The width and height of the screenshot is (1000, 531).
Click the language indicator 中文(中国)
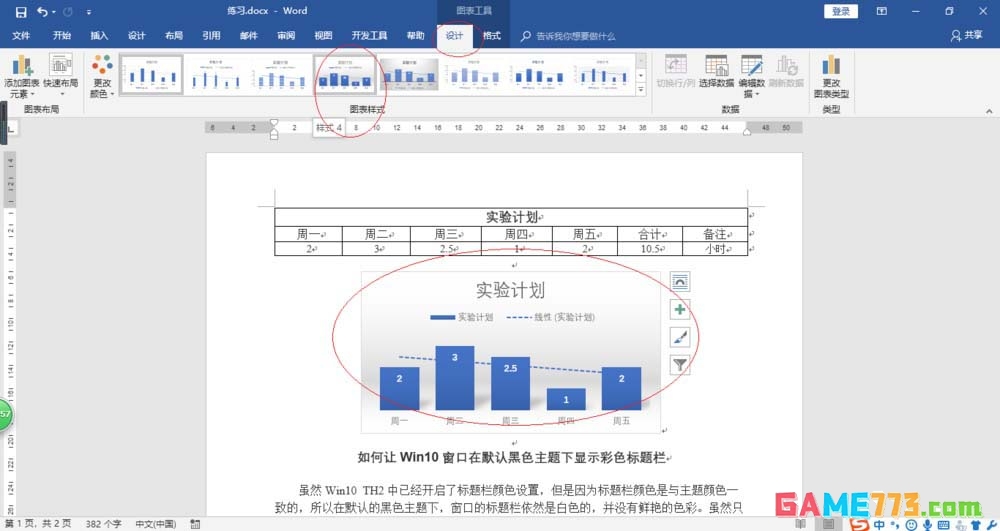[156, 524]
